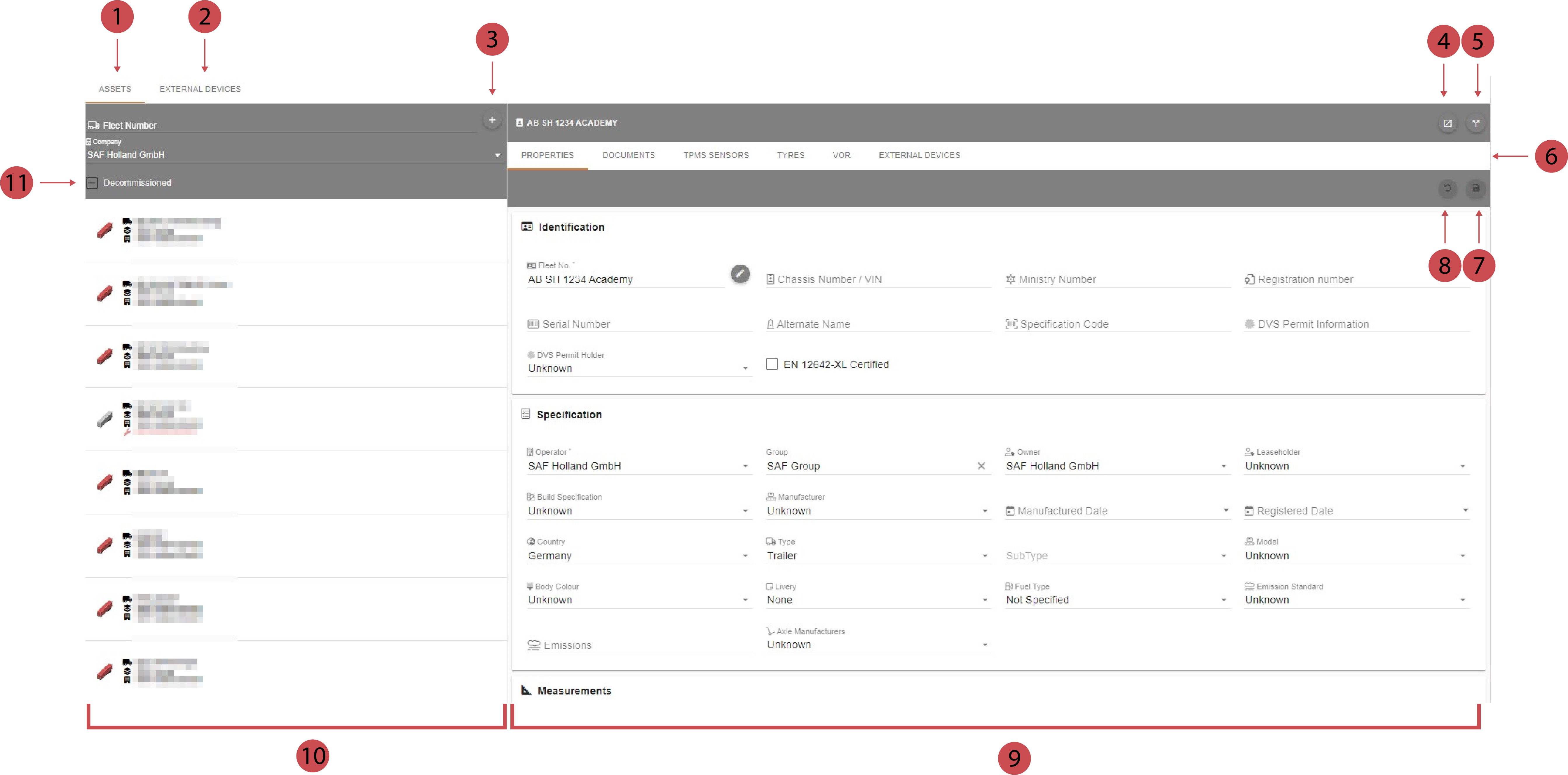1568x775 pixels.
Task: Open the VOR tab
Action: pos(841,155)
